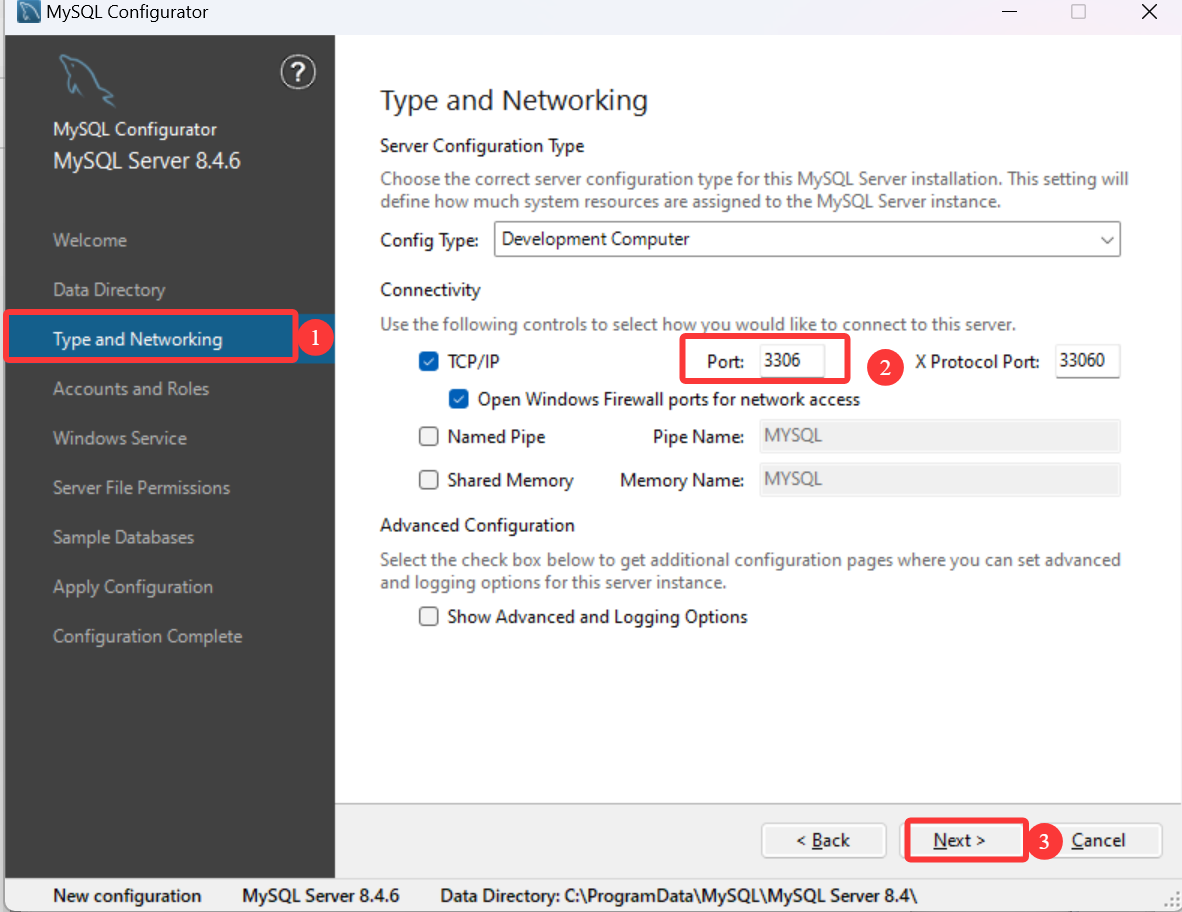The height and width of the screenshot is (912, 1182).
Task: Uncheck the TCP/IP checkbox
Action: [428, 361]
